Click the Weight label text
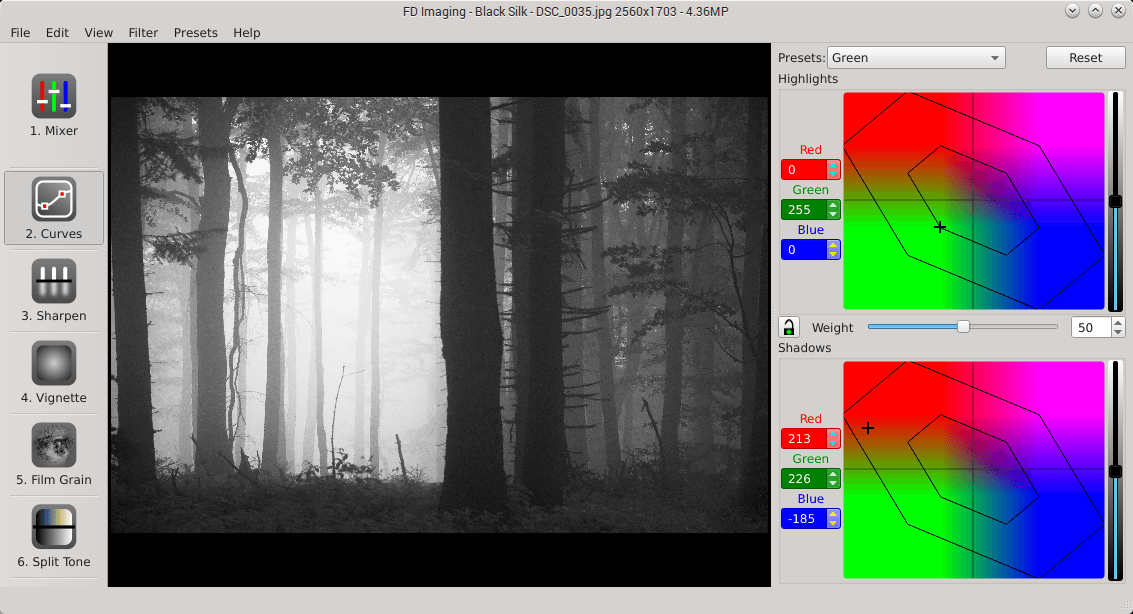 [832, 328]
